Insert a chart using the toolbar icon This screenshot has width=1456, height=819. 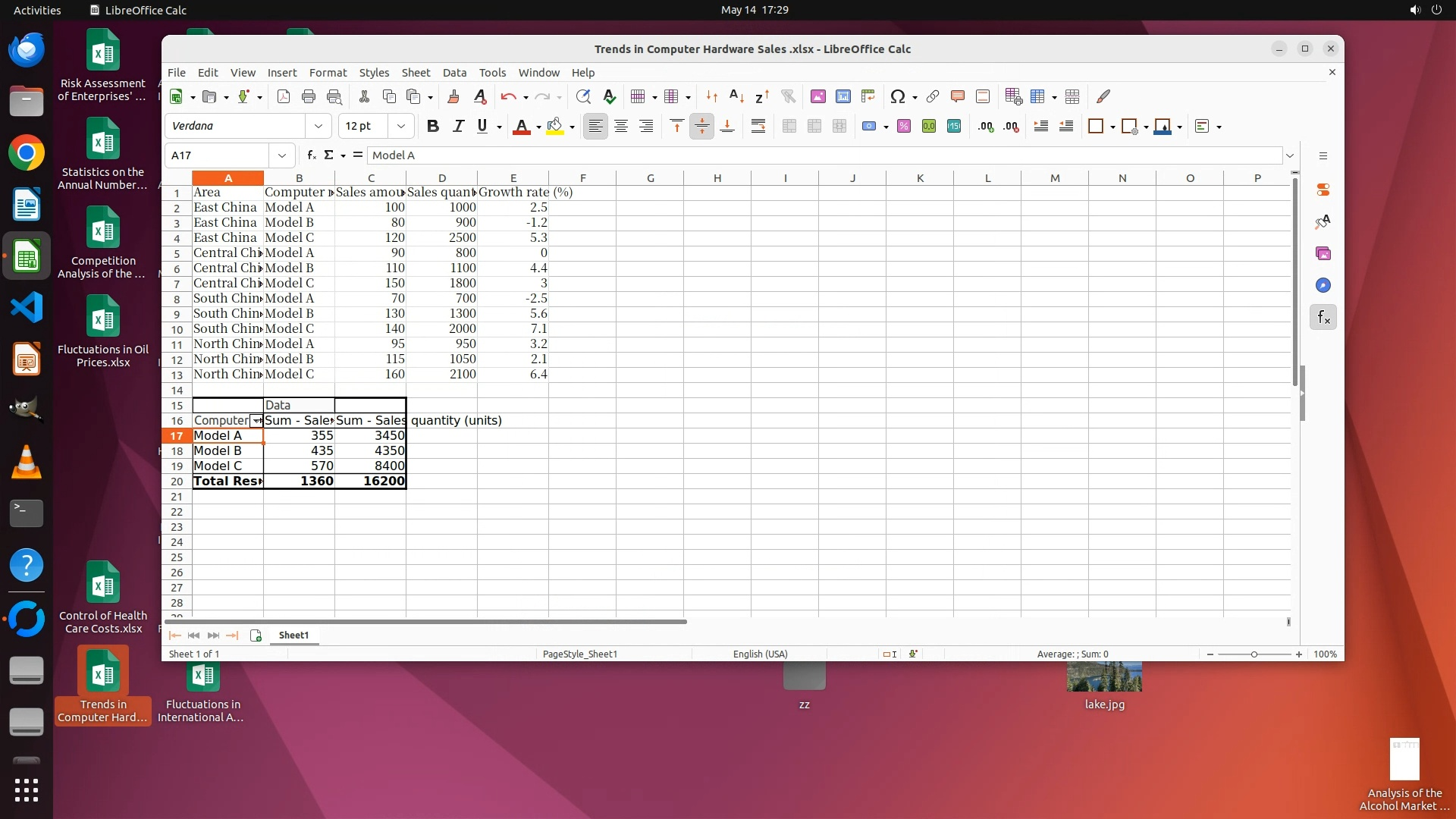point(843,96)
